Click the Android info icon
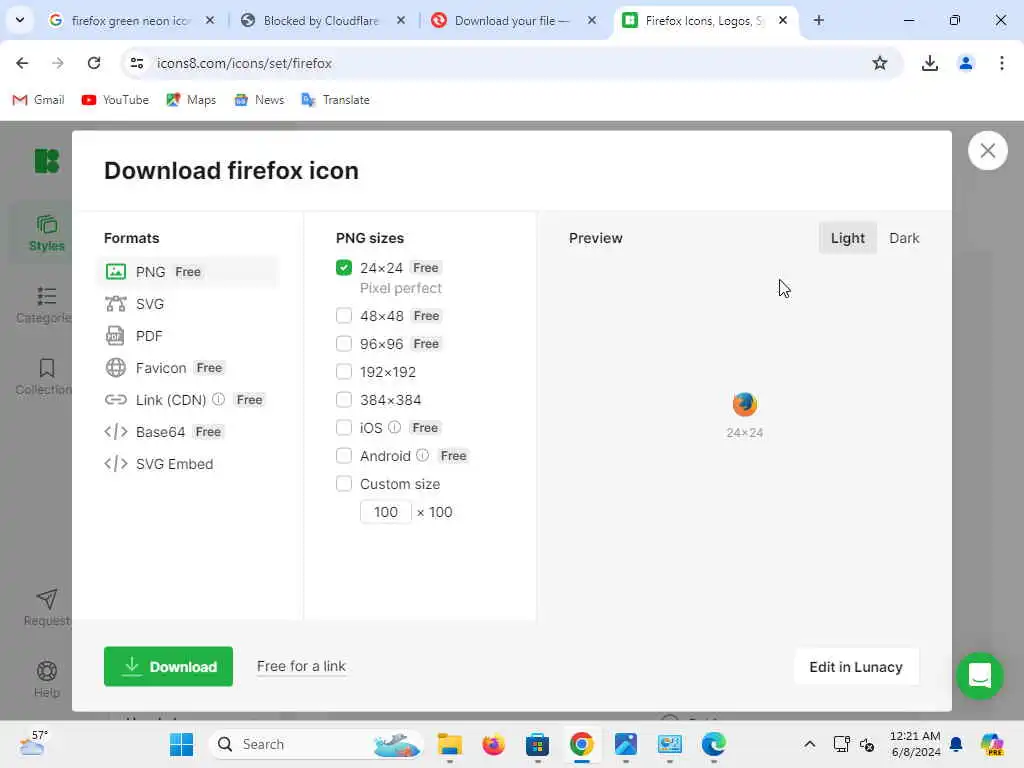The image size is (1024, 768). [x=423, y=455]
